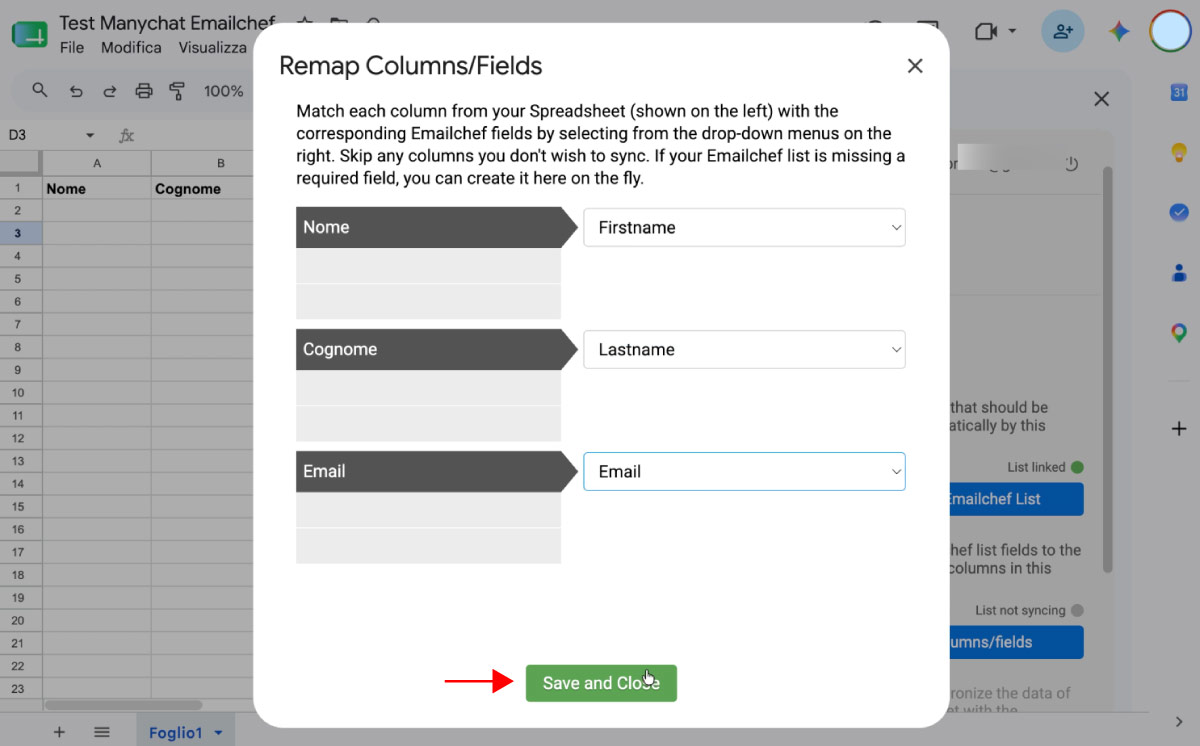Click the paint format roller icon

coord(178,91)
